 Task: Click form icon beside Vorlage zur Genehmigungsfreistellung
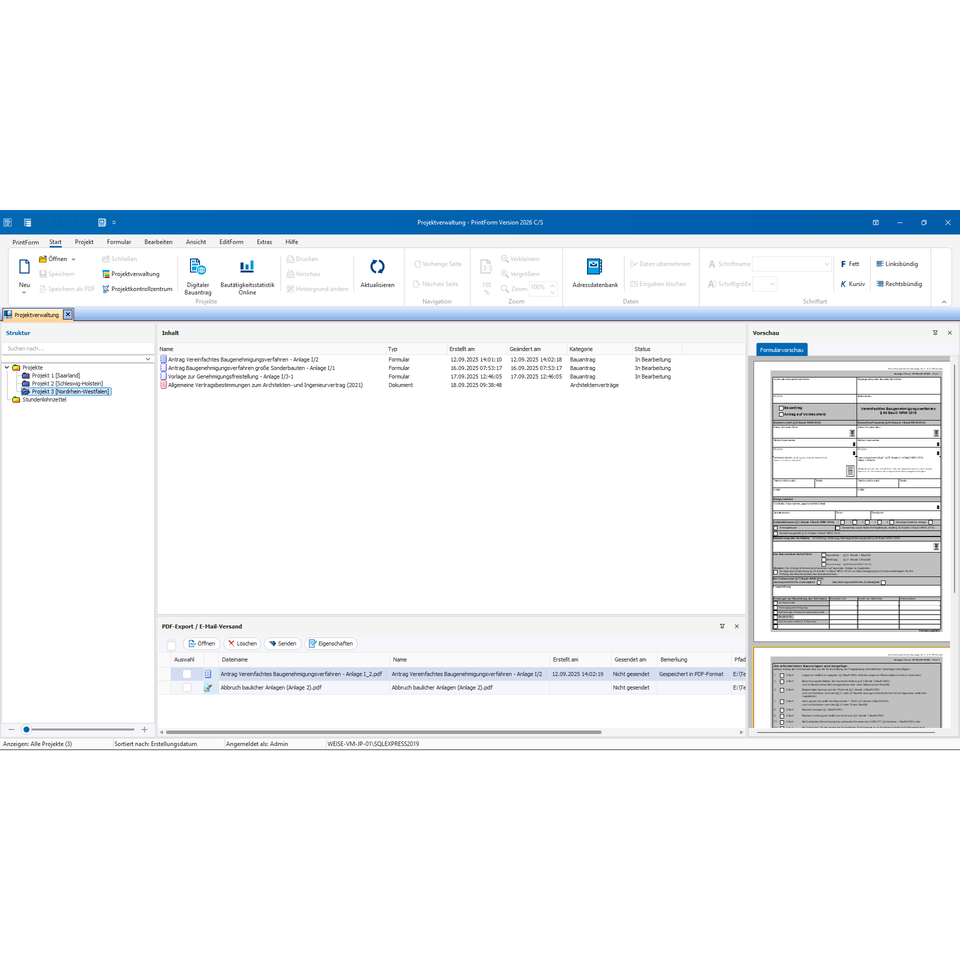(x=163, y=377)
